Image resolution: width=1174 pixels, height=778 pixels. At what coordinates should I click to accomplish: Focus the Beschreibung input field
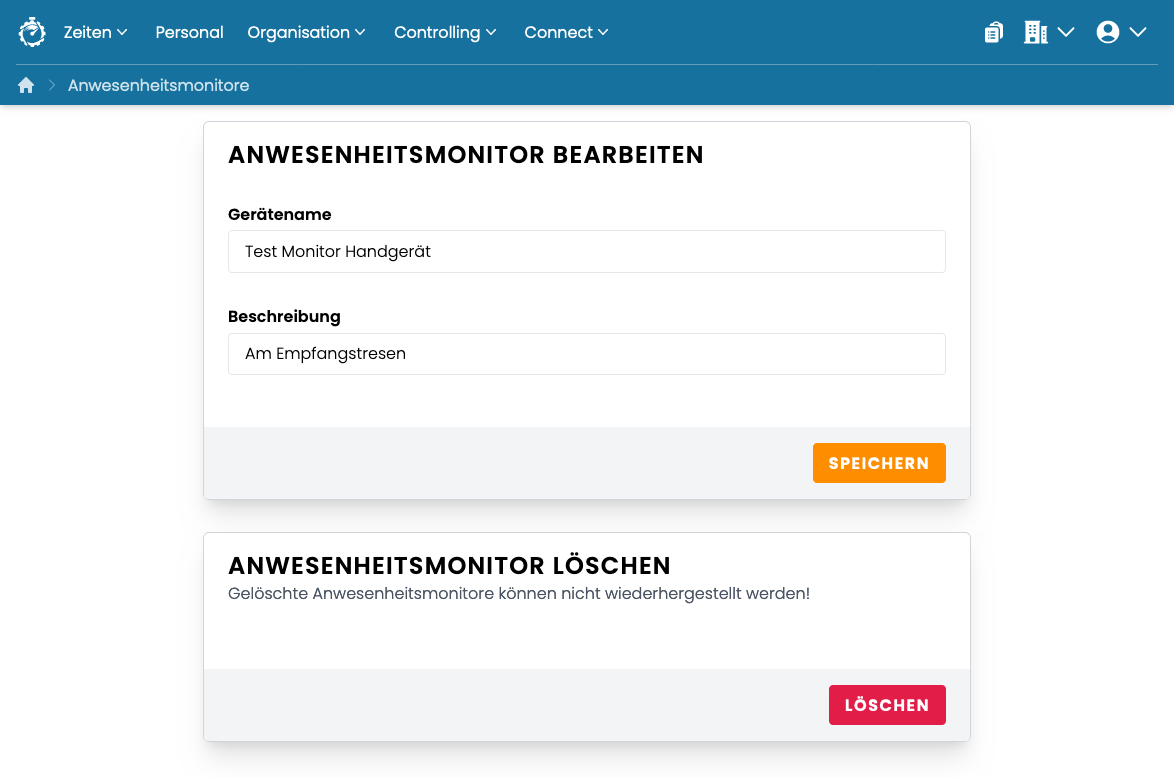(x=586, y=353)
